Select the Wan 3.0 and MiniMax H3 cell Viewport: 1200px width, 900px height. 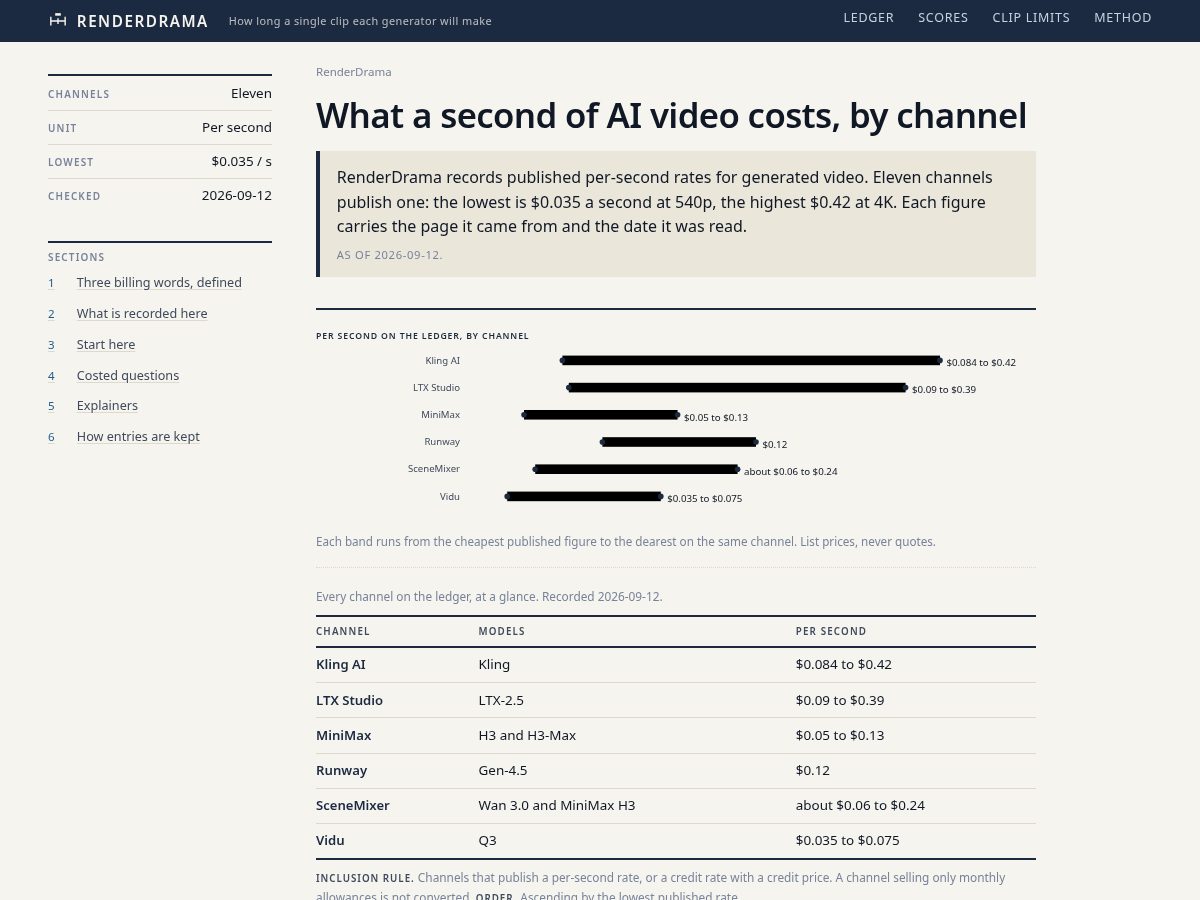click(x=557, y=806)
